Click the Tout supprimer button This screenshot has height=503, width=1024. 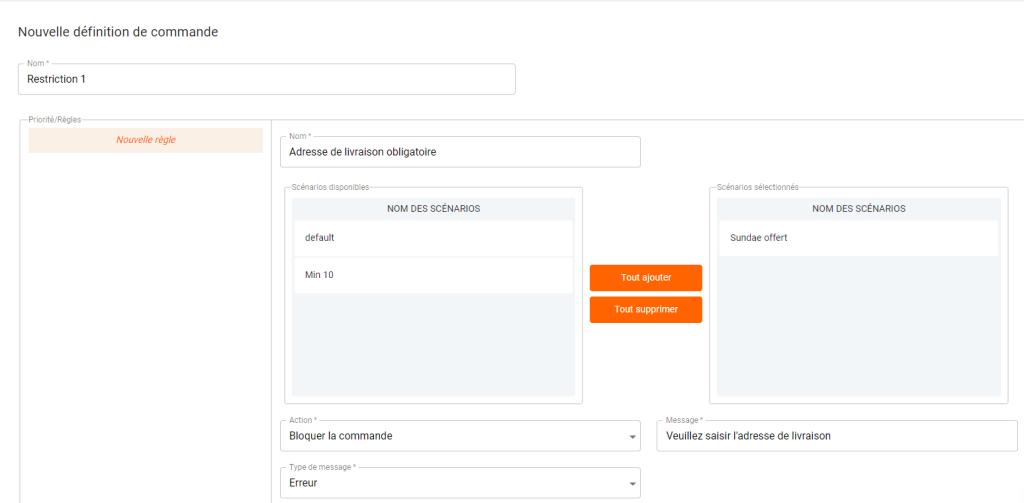pos(646,310)
